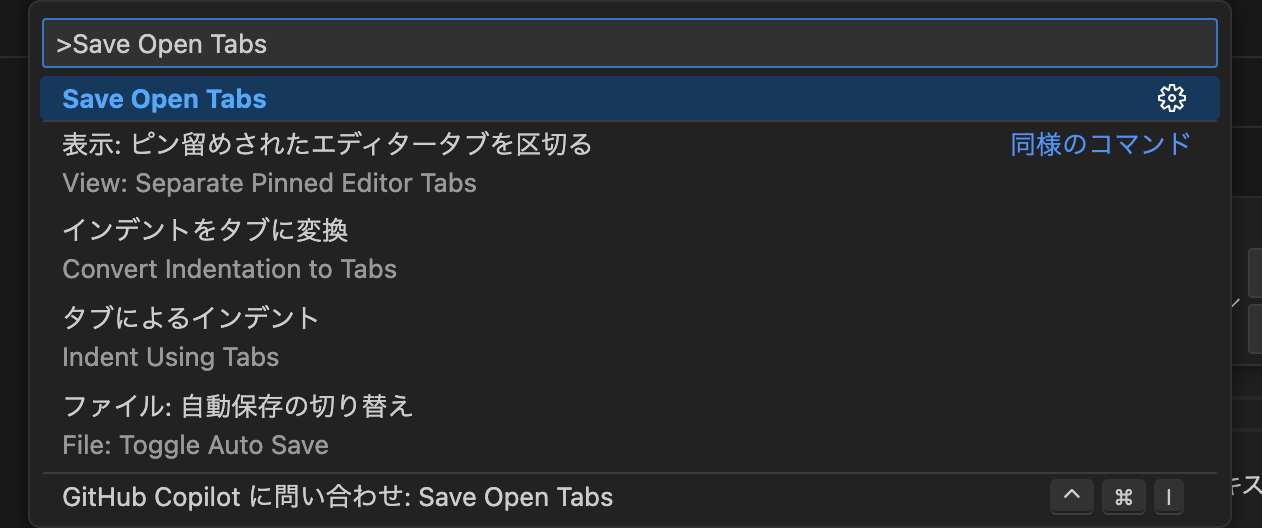Select タブによるインデント command
This screenshot has height=528, width=1262.
click(x=190, y=318)
